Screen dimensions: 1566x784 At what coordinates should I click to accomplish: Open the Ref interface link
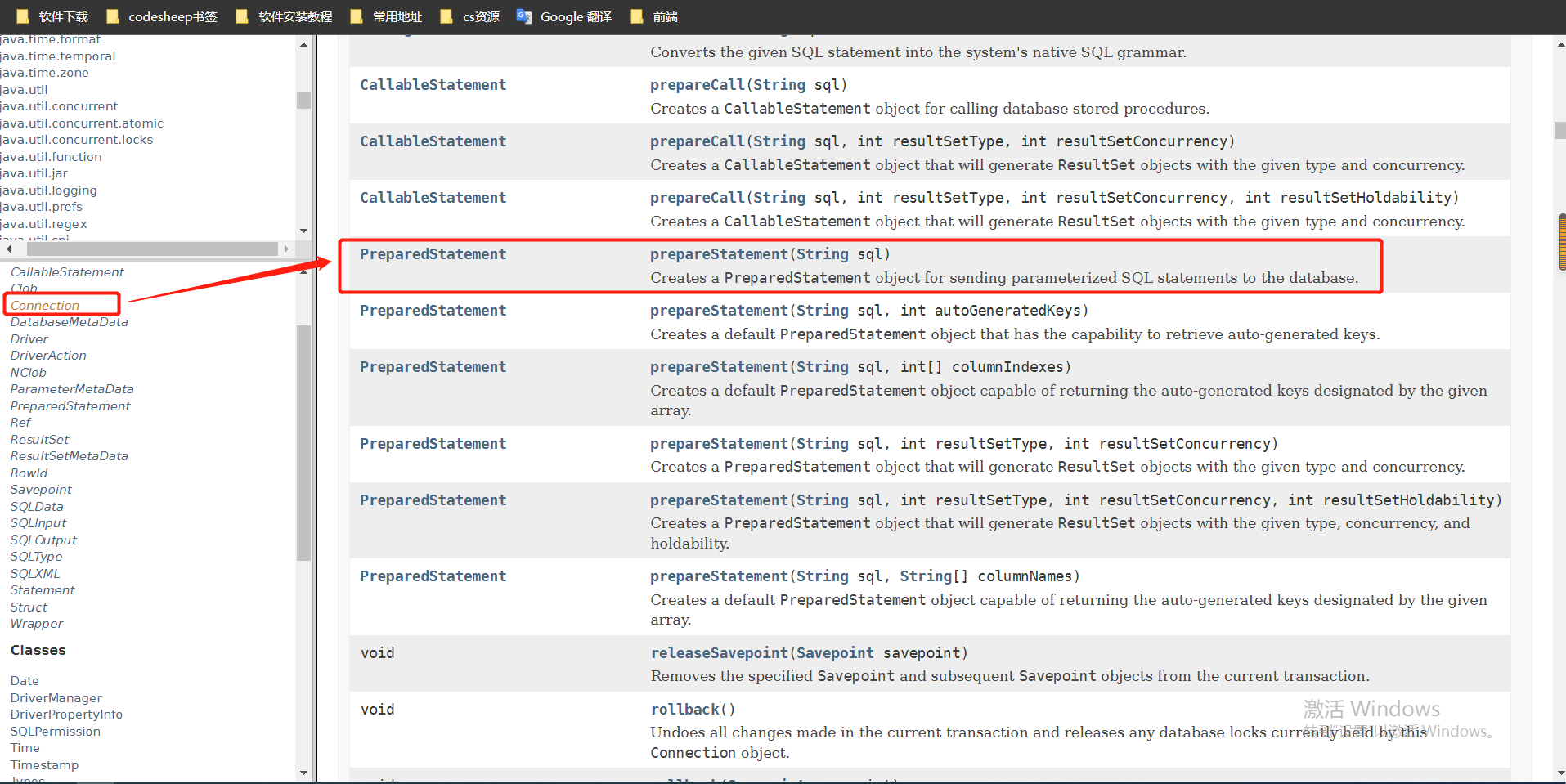coord(20,423)
